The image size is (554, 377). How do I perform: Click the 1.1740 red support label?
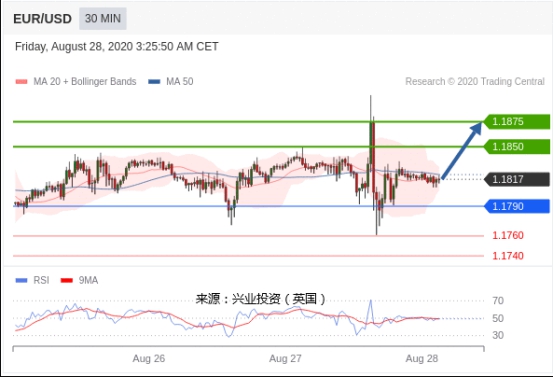click(508, 256)
